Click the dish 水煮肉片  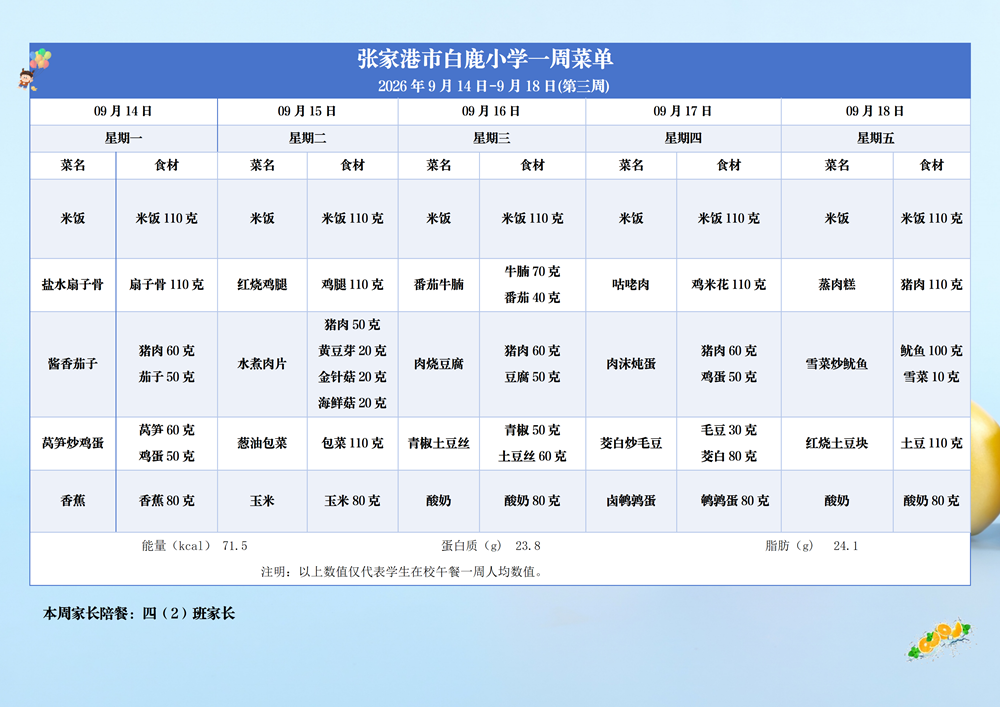click(262, 364)
